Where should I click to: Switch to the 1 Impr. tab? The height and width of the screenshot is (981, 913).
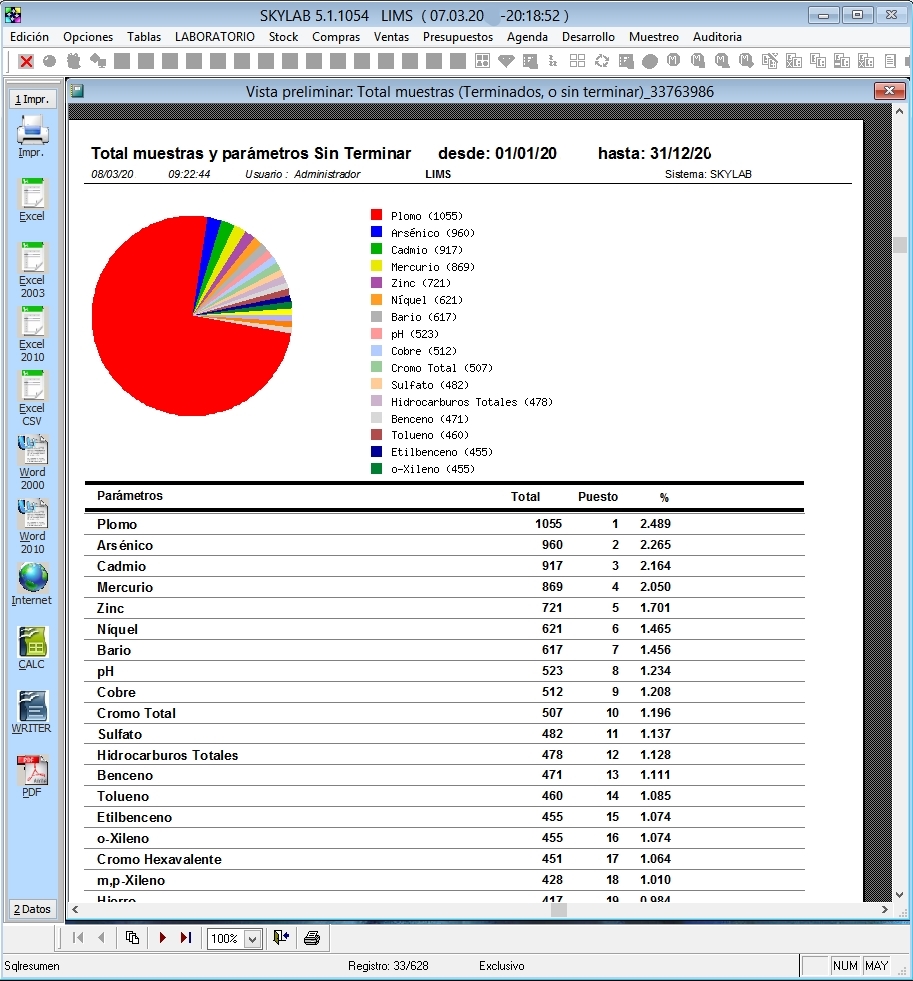(32, 99)
